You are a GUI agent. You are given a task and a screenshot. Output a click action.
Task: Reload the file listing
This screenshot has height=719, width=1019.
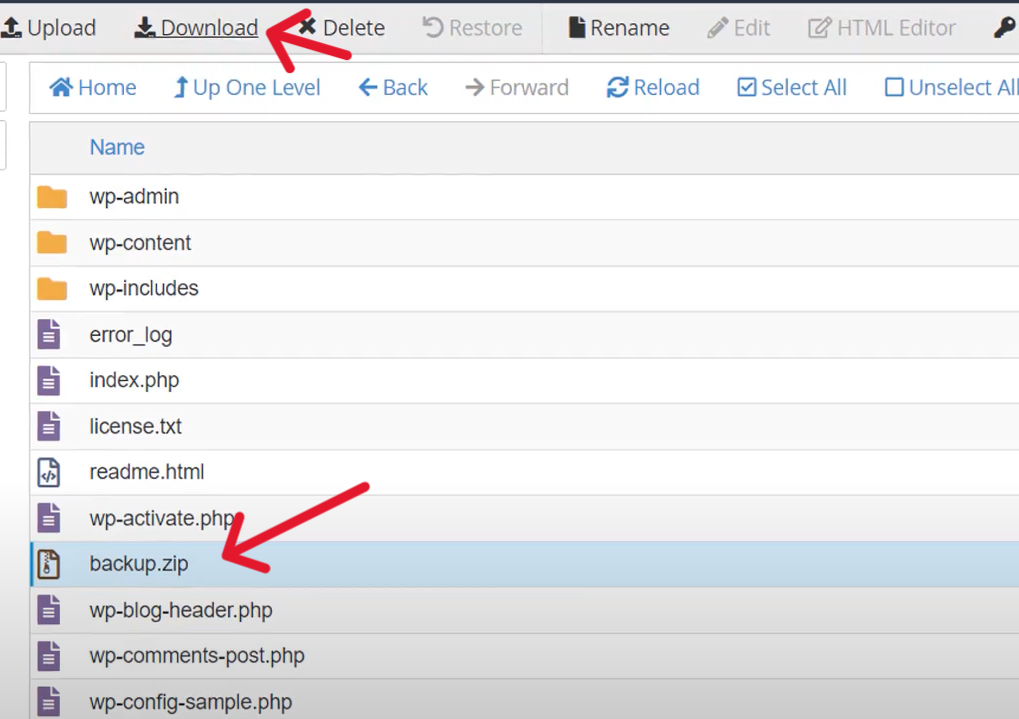pyautogui.click(x=653, y=88)
